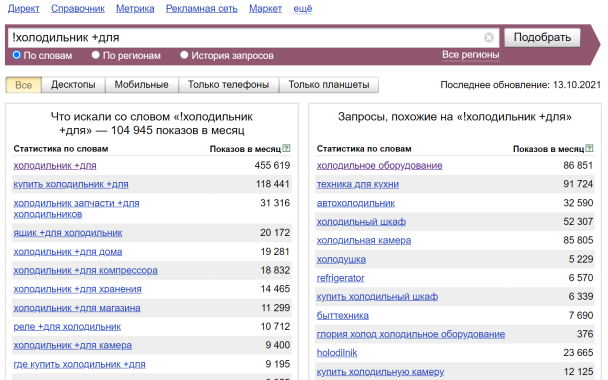This screenshot has width=608, height=380.
Task: Switch to the Все device tab
Action: [23, 85]
